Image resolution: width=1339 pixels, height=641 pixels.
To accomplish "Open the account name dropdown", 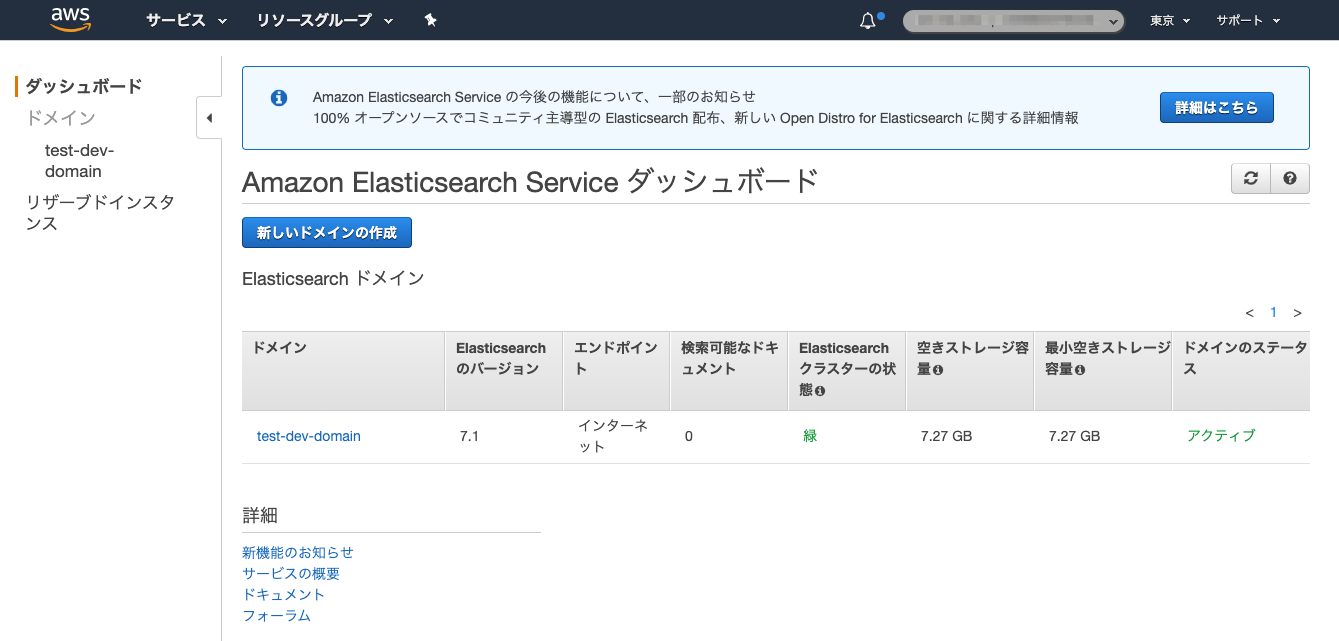I will (x=1012, y=19).
